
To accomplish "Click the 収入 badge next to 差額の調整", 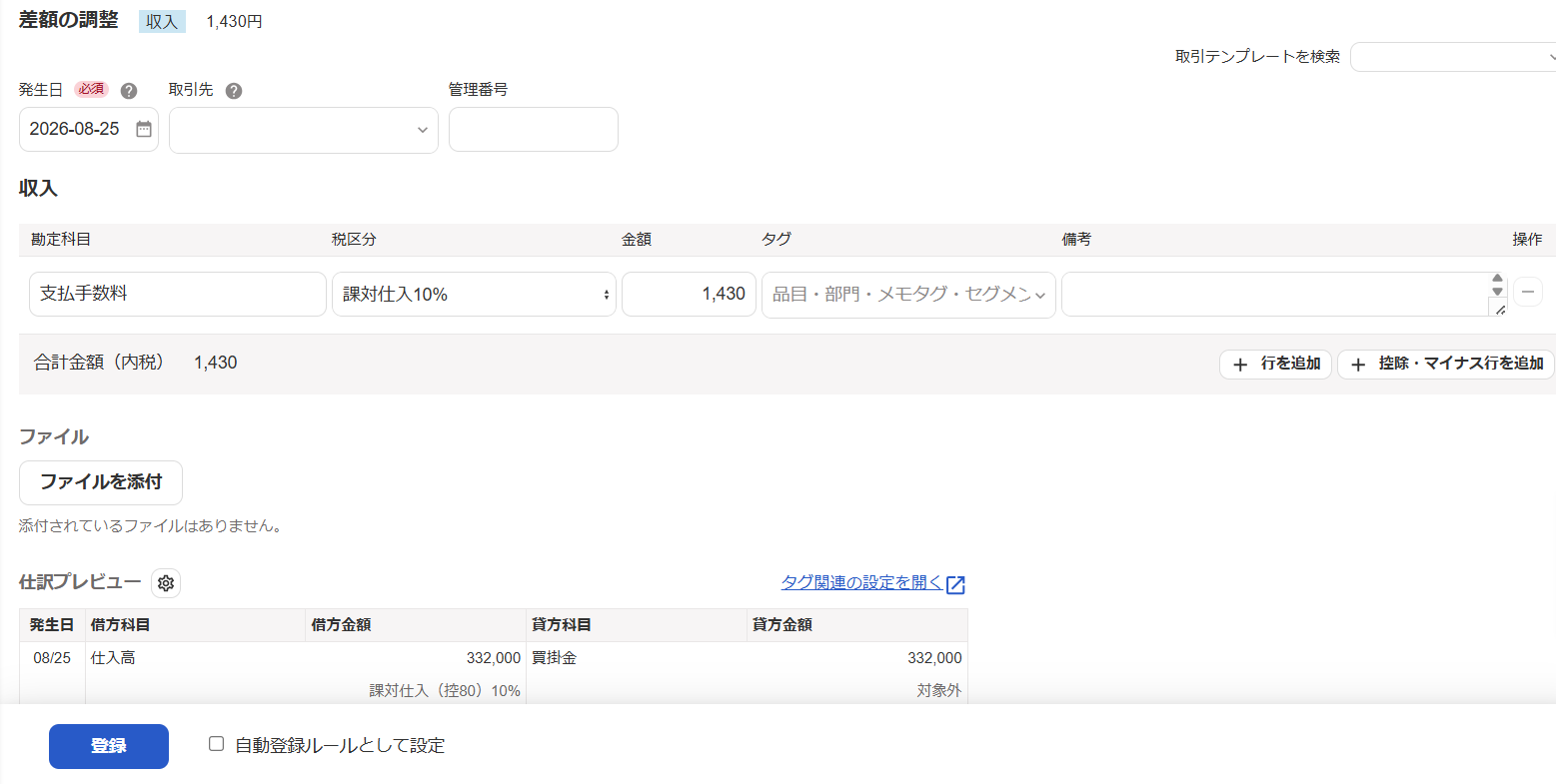I will coord(162,22).
